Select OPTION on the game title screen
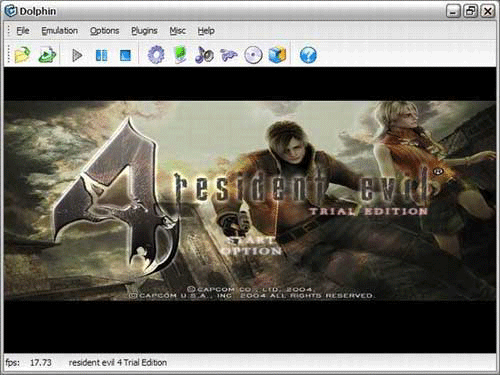The width and height of the screenshot is (500, 375). [x=252, y=251]
